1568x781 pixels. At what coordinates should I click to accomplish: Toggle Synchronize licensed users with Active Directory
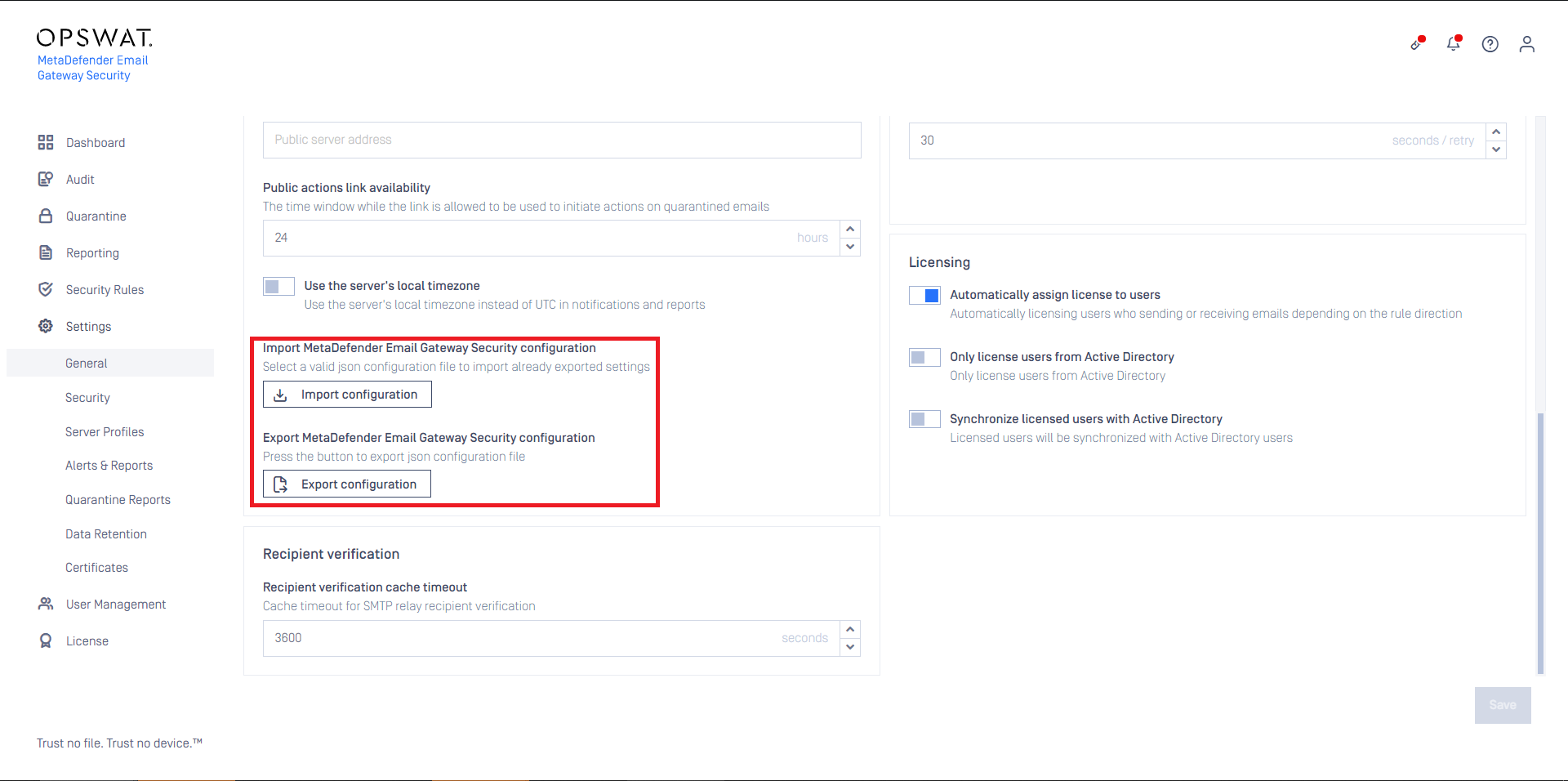924,419
